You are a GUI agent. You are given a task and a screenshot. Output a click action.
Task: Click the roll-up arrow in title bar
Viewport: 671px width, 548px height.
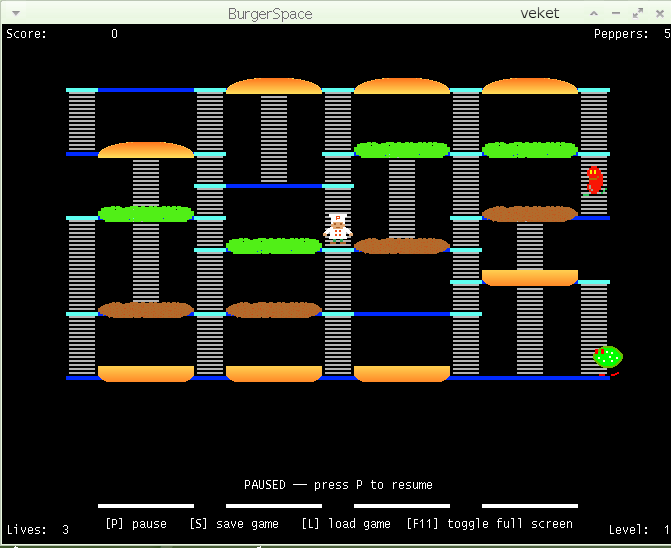(594, 13)
